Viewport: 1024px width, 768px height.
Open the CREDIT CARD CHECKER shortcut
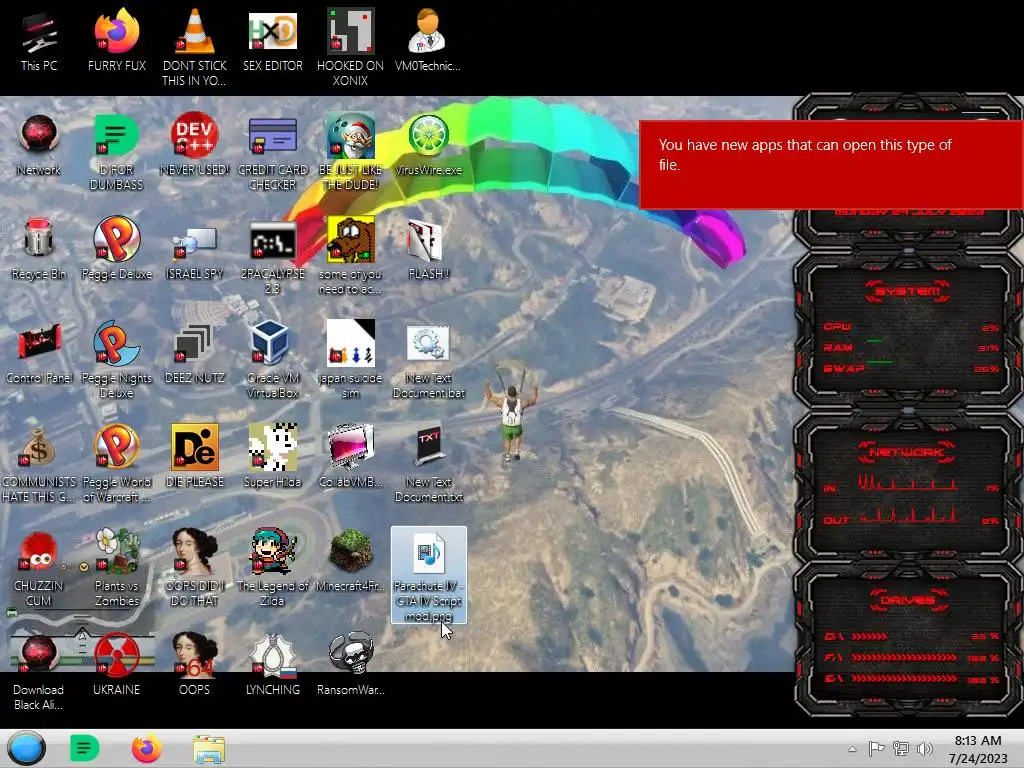272,153
